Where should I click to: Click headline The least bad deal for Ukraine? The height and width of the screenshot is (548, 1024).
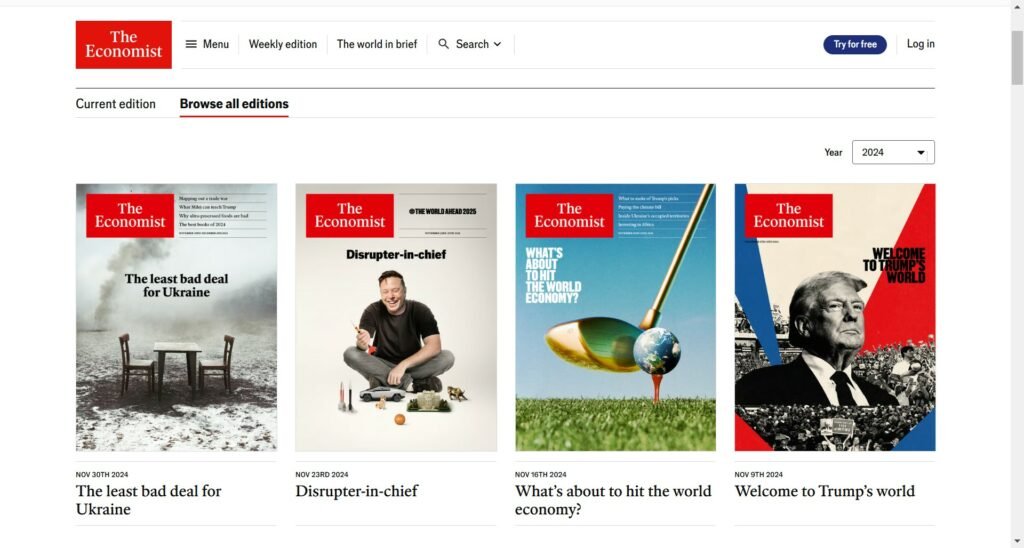pos(148,500)
